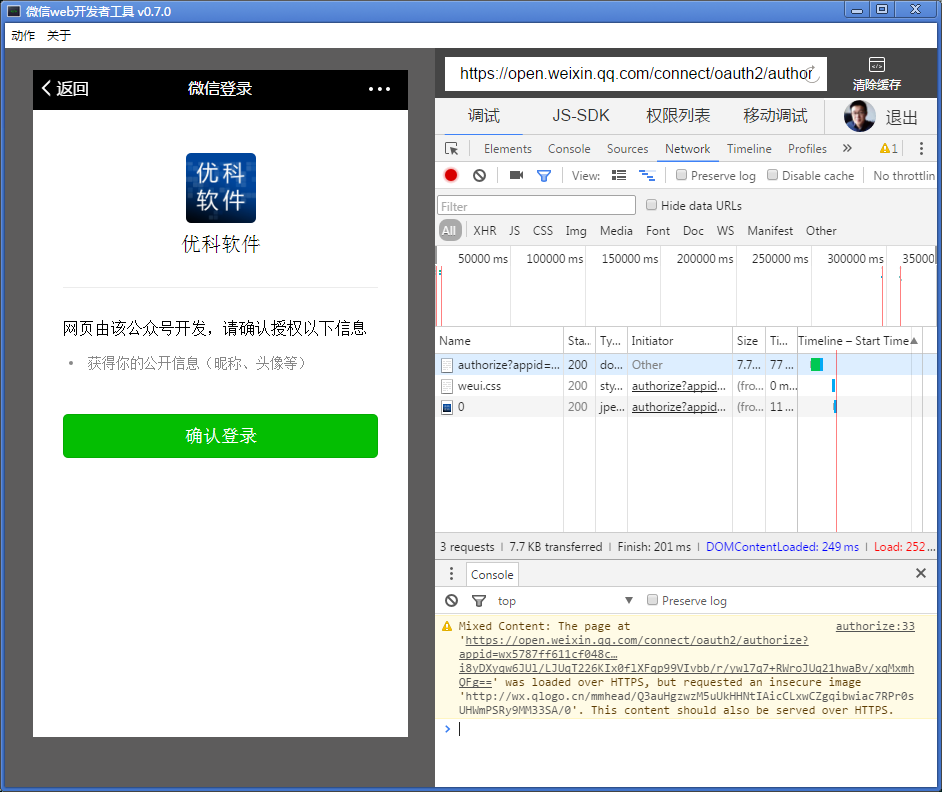The image size is (942, 792).
Task: Click the green 确认登录 button
Action: point(220,436)
